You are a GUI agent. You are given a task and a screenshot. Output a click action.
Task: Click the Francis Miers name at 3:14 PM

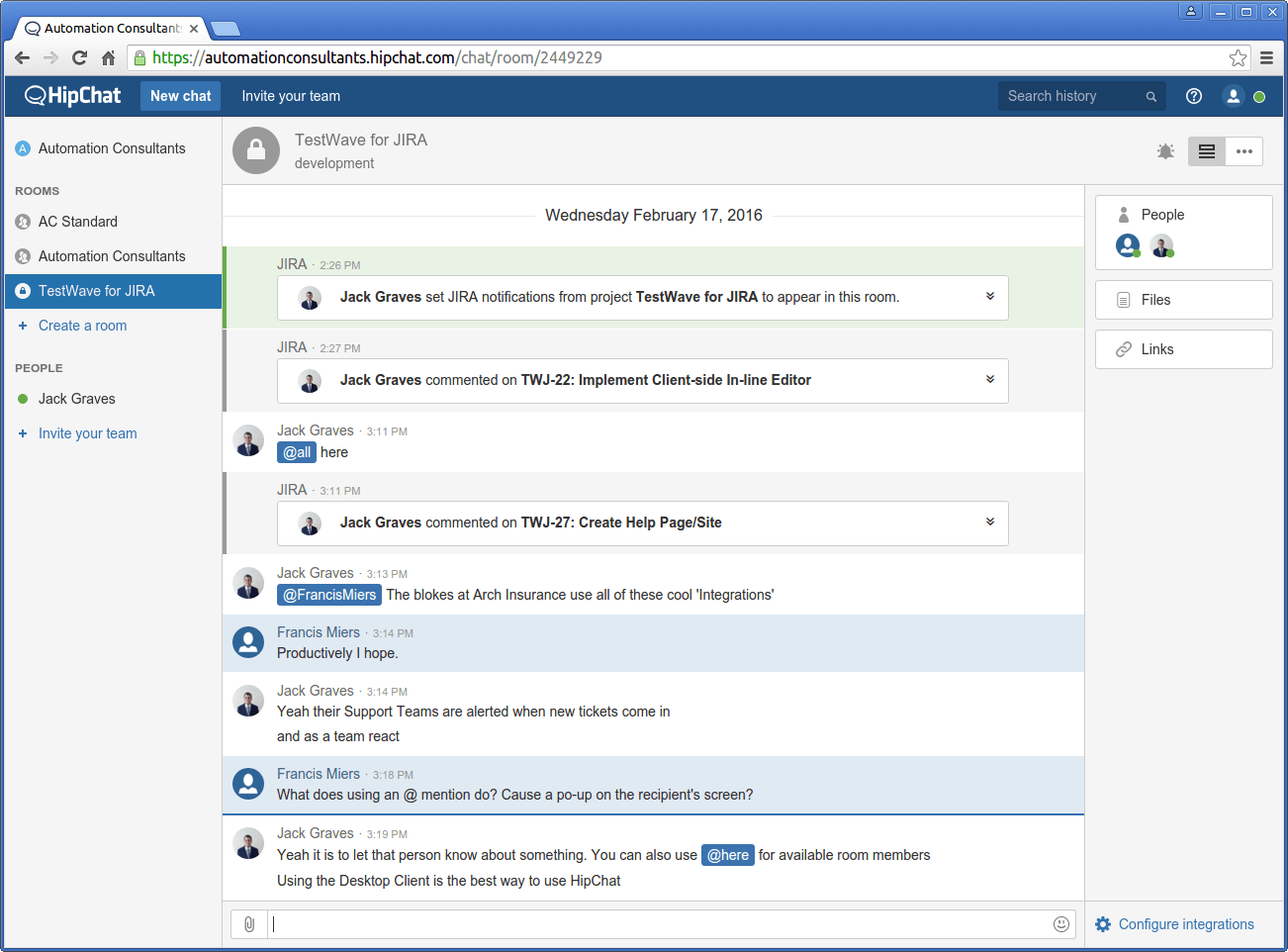click(x=319, y=632)
